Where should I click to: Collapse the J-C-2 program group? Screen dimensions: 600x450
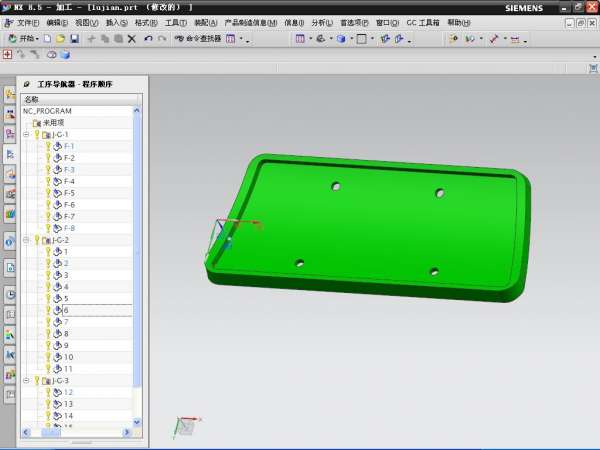tap(26, 240)
